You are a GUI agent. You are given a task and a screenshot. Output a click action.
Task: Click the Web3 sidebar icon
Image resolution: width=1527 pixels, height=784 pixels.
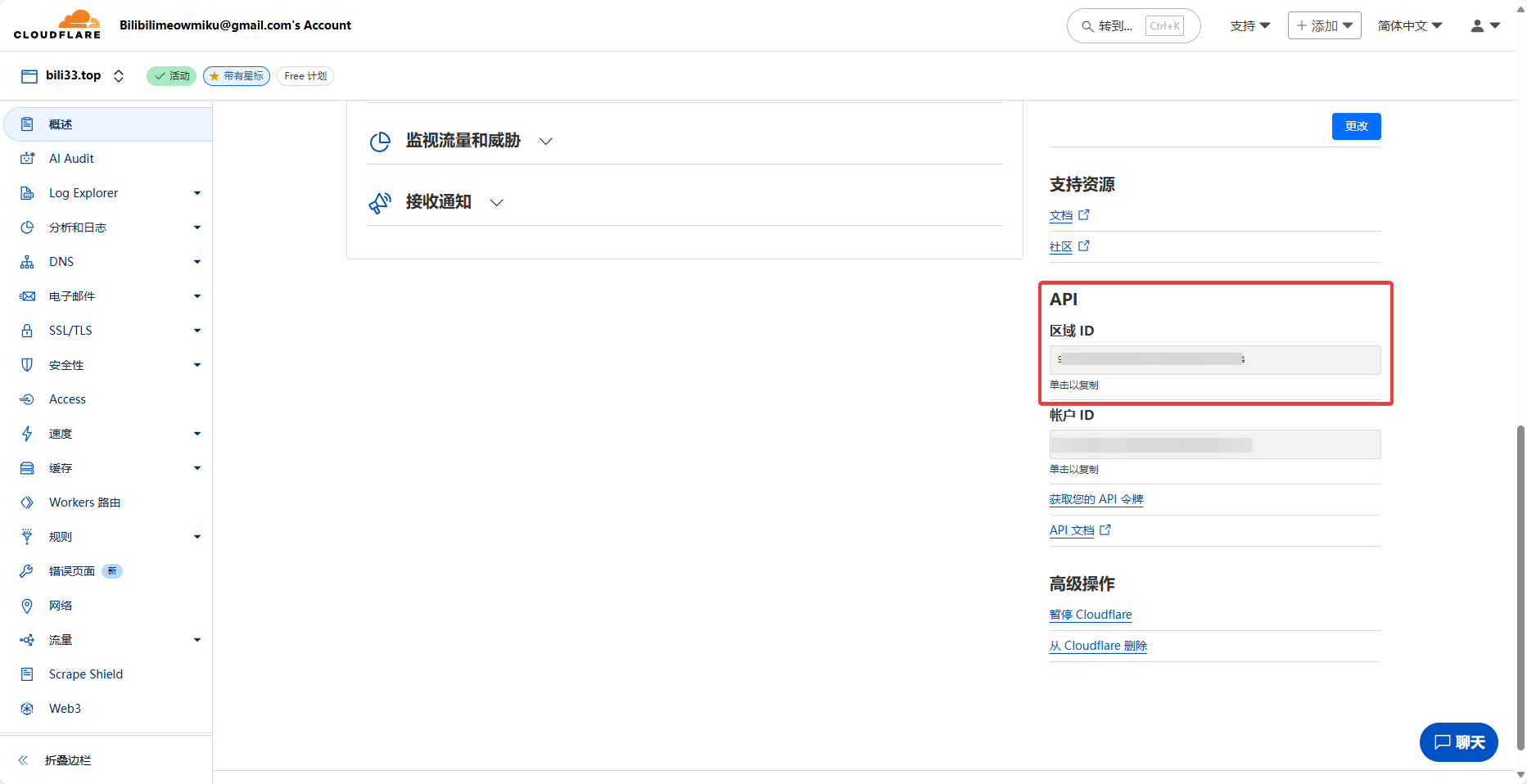27,709
